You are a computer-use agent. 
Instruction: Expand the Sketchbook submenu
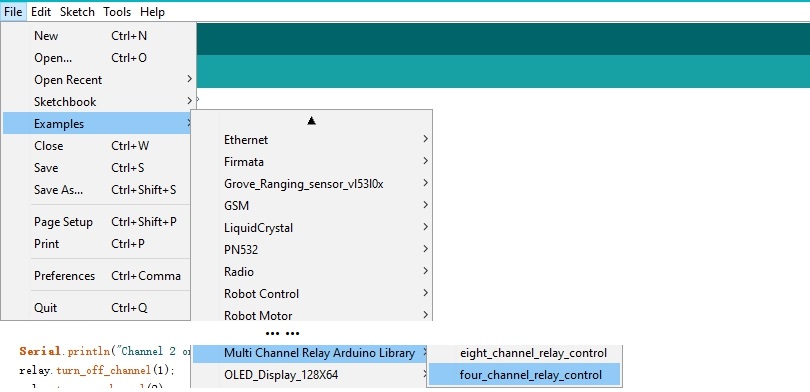(x=97, y=102)
